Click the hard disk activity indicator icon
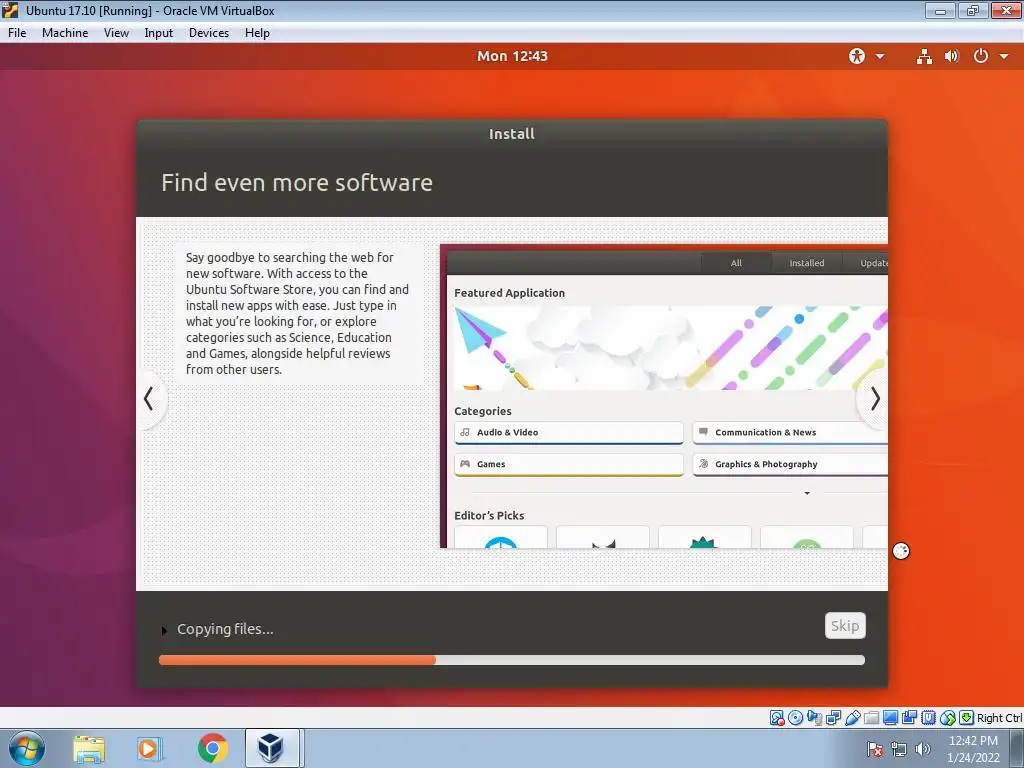The height and width of the screenshot is (768, 1024). 776,718
